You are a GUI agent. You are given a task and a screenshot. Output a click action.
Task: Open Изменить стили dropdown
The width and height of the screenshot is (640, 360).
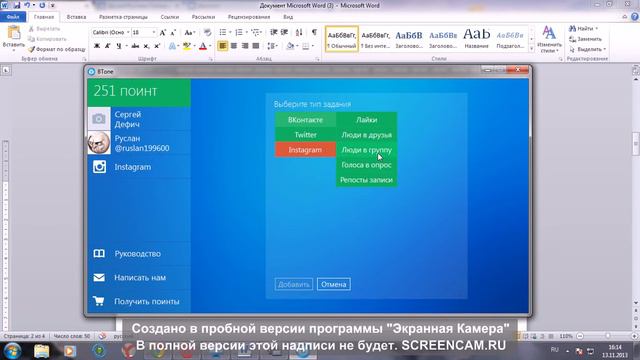click(549, 39)
